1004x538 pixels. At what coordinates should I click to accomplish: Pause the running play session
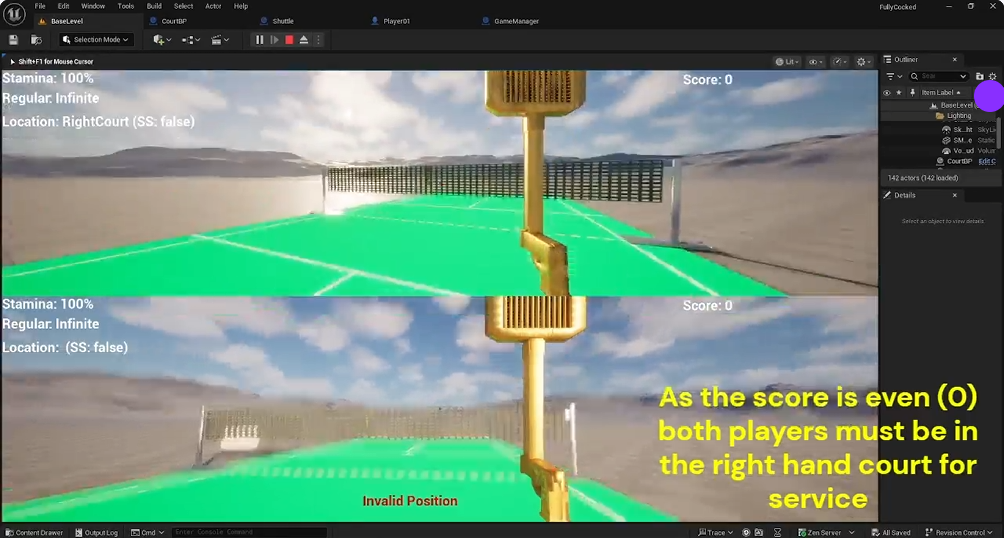tap(259, 40)
